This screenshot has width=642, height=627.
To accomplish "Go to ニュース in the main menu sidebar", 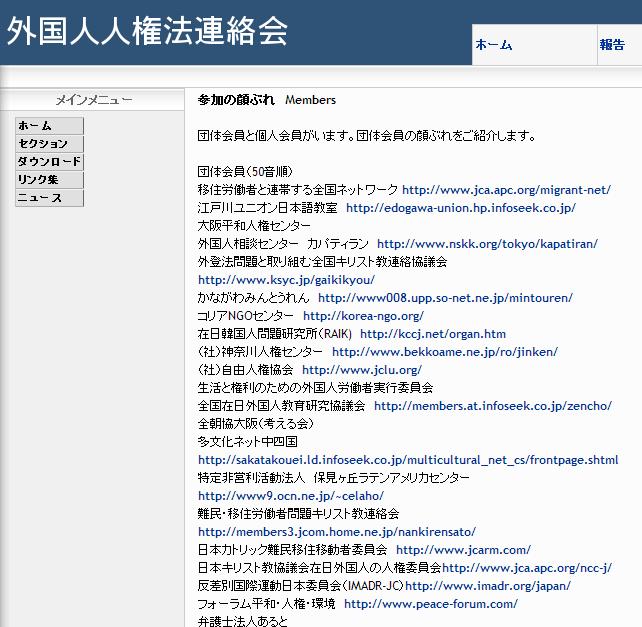I will click(x=50, y=198).
